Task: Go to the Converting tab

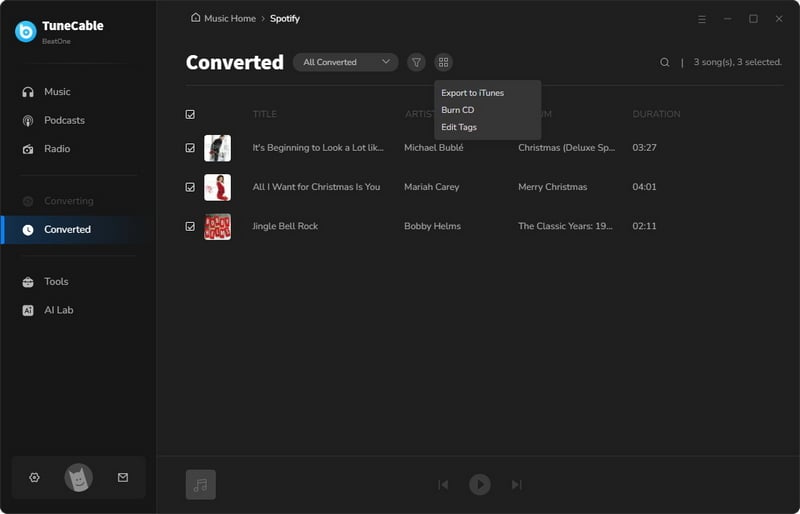Action: [71, 201]
